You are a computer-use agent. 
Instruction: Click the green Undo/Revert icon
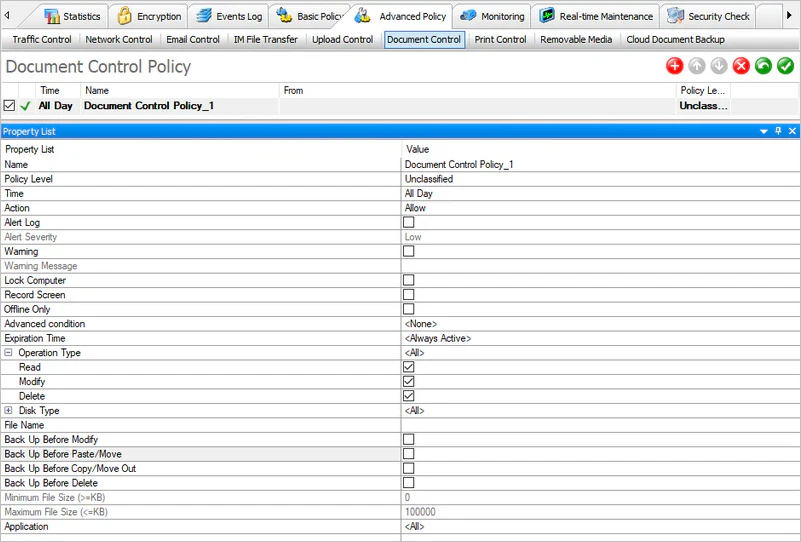pos(763,66)
